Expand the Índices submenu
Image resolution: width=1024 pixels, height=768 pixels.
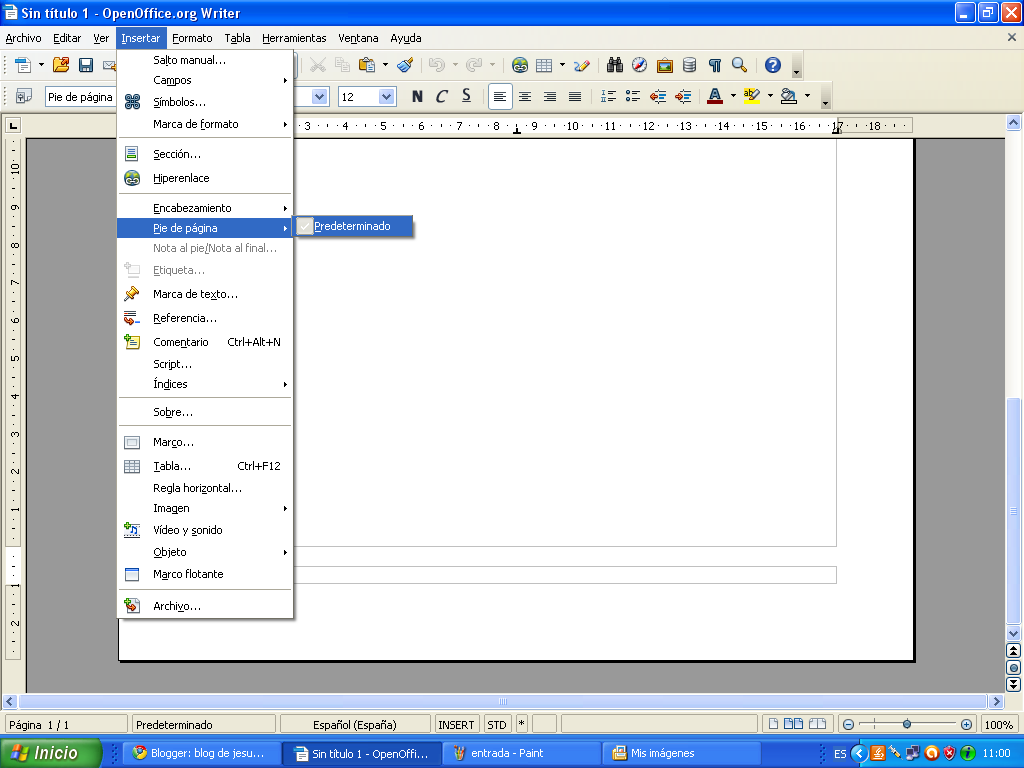tap(205, 384)
